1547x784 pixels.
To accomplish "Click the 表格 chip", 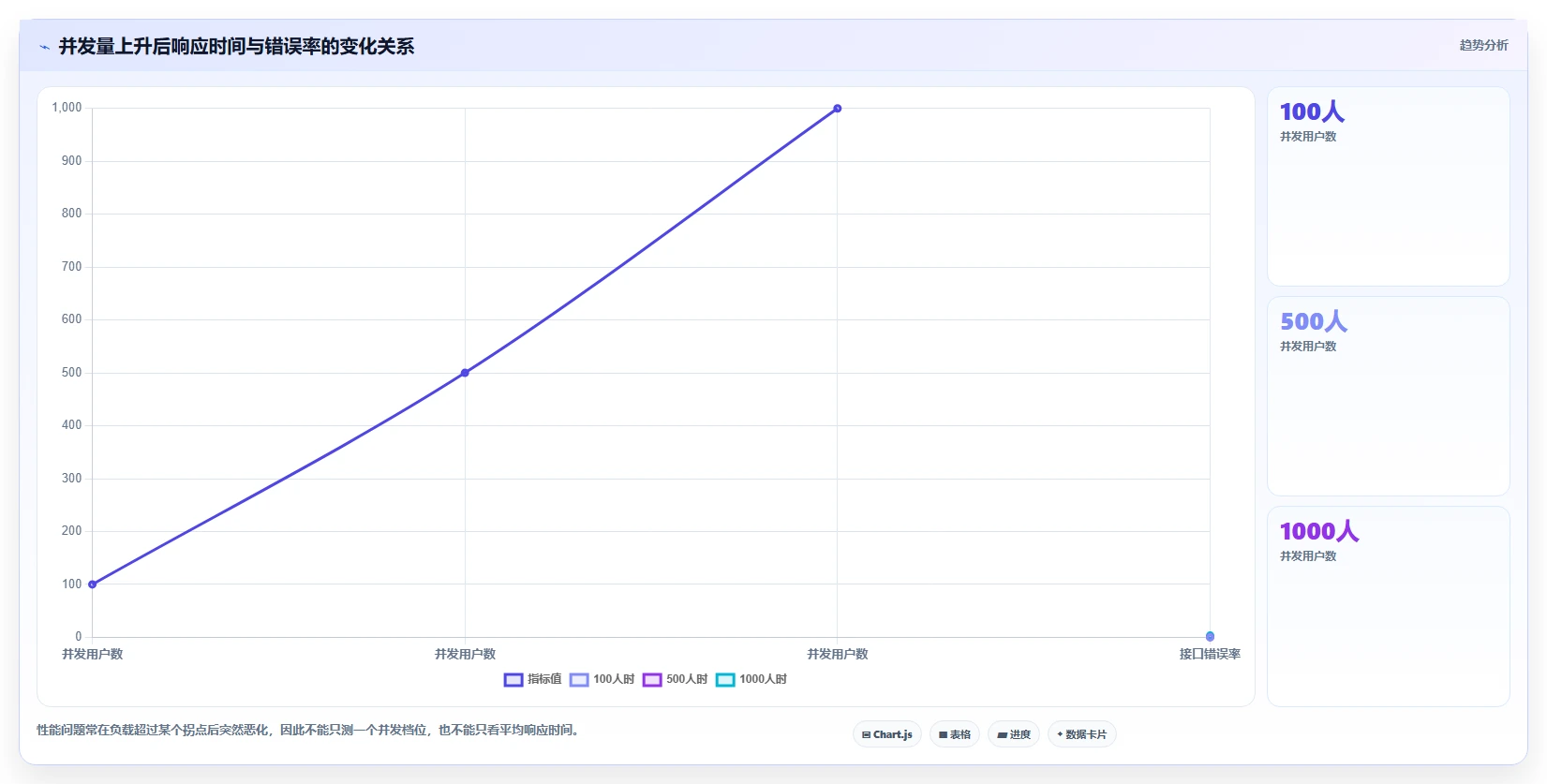I will [x=955, y=734].
